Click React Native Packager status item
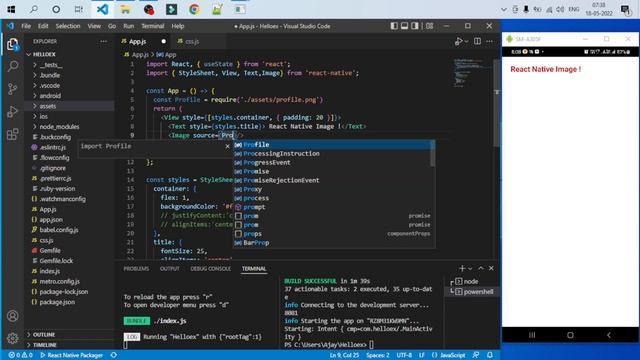 pos(71,355)
